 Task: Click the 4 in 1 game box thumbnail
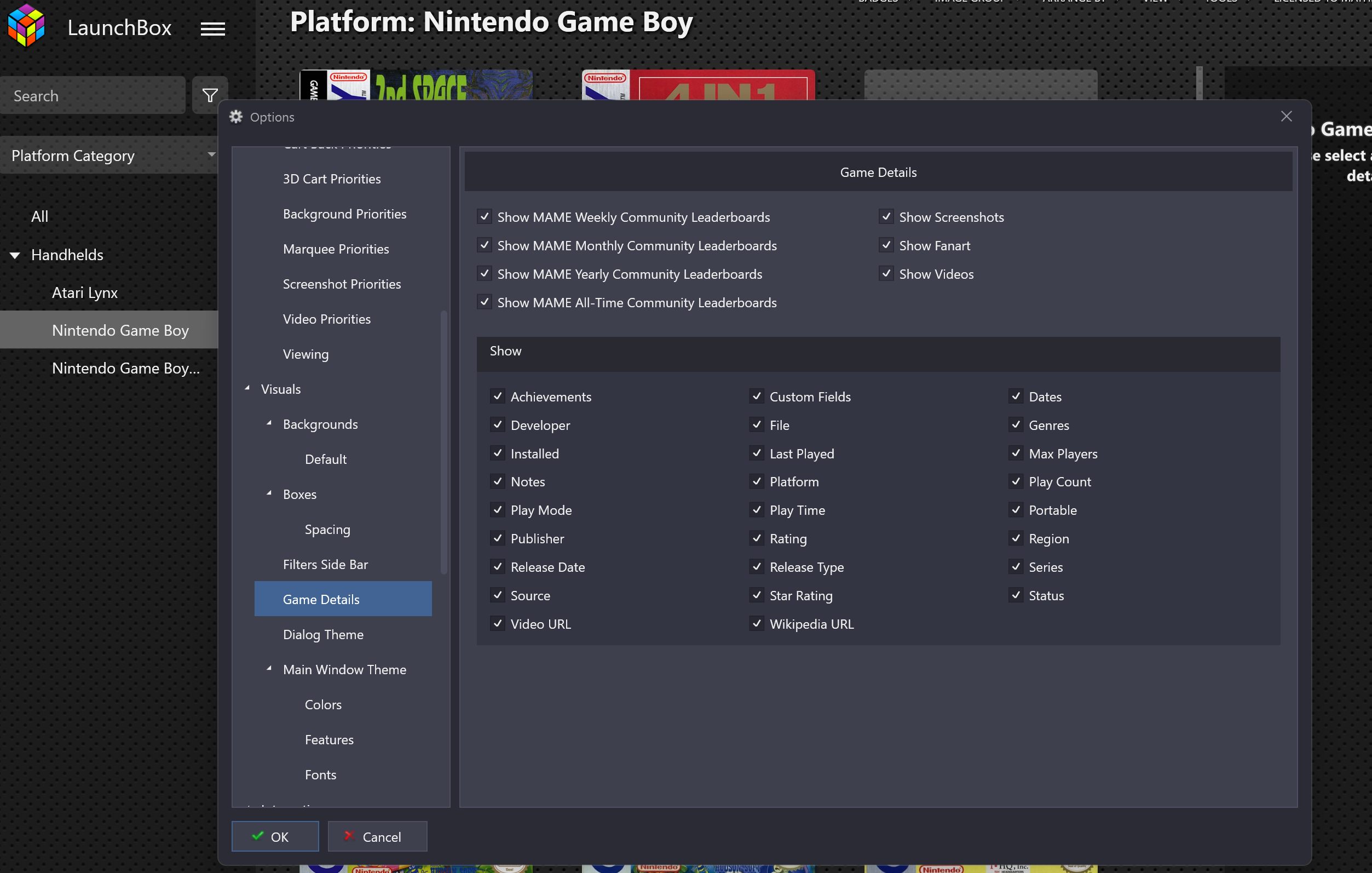tap(698, 84)
